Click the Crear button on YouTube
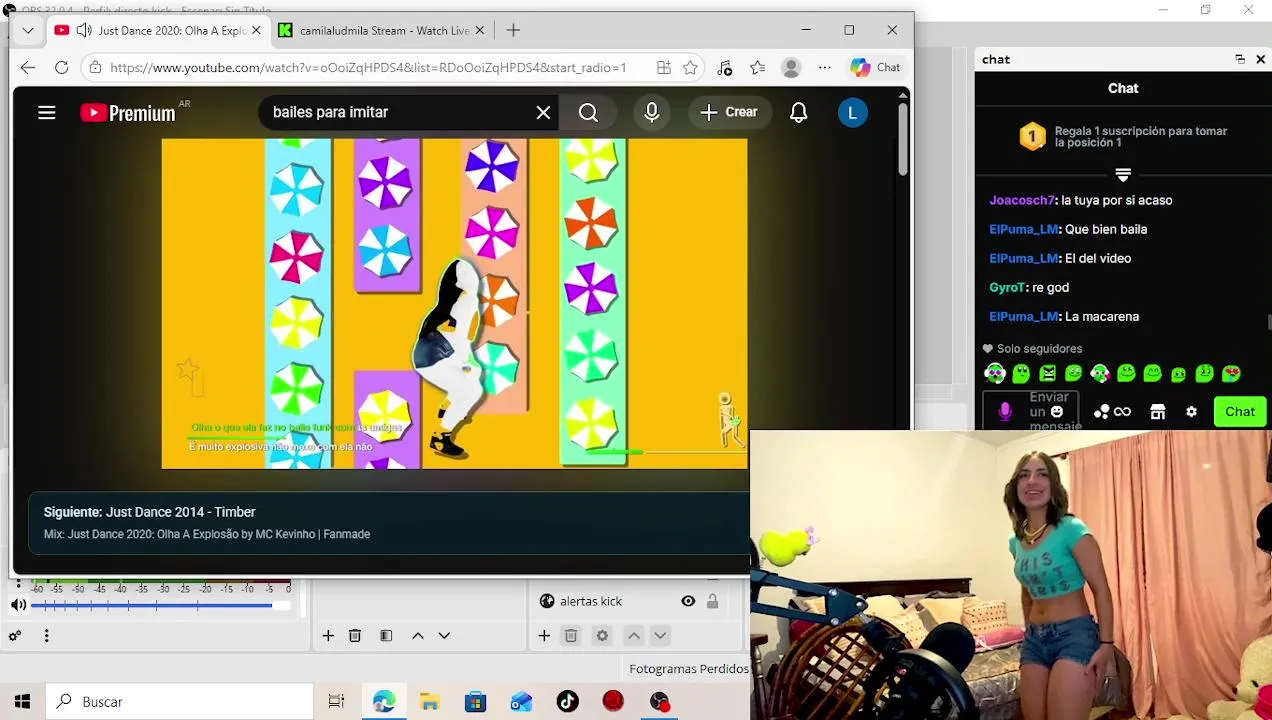 [729, 112]
